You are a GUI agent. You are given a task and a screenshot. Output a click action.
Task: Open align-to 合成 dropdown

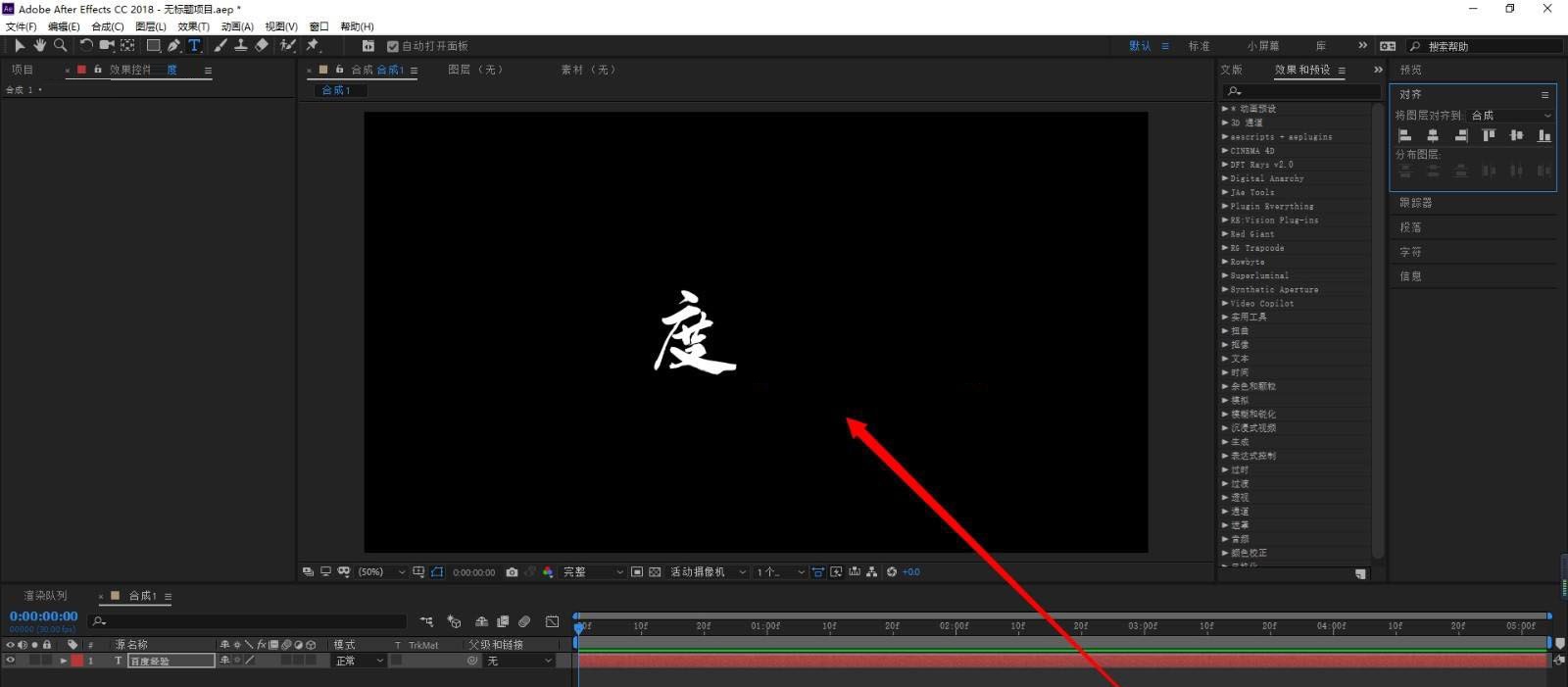(1511, 116)
